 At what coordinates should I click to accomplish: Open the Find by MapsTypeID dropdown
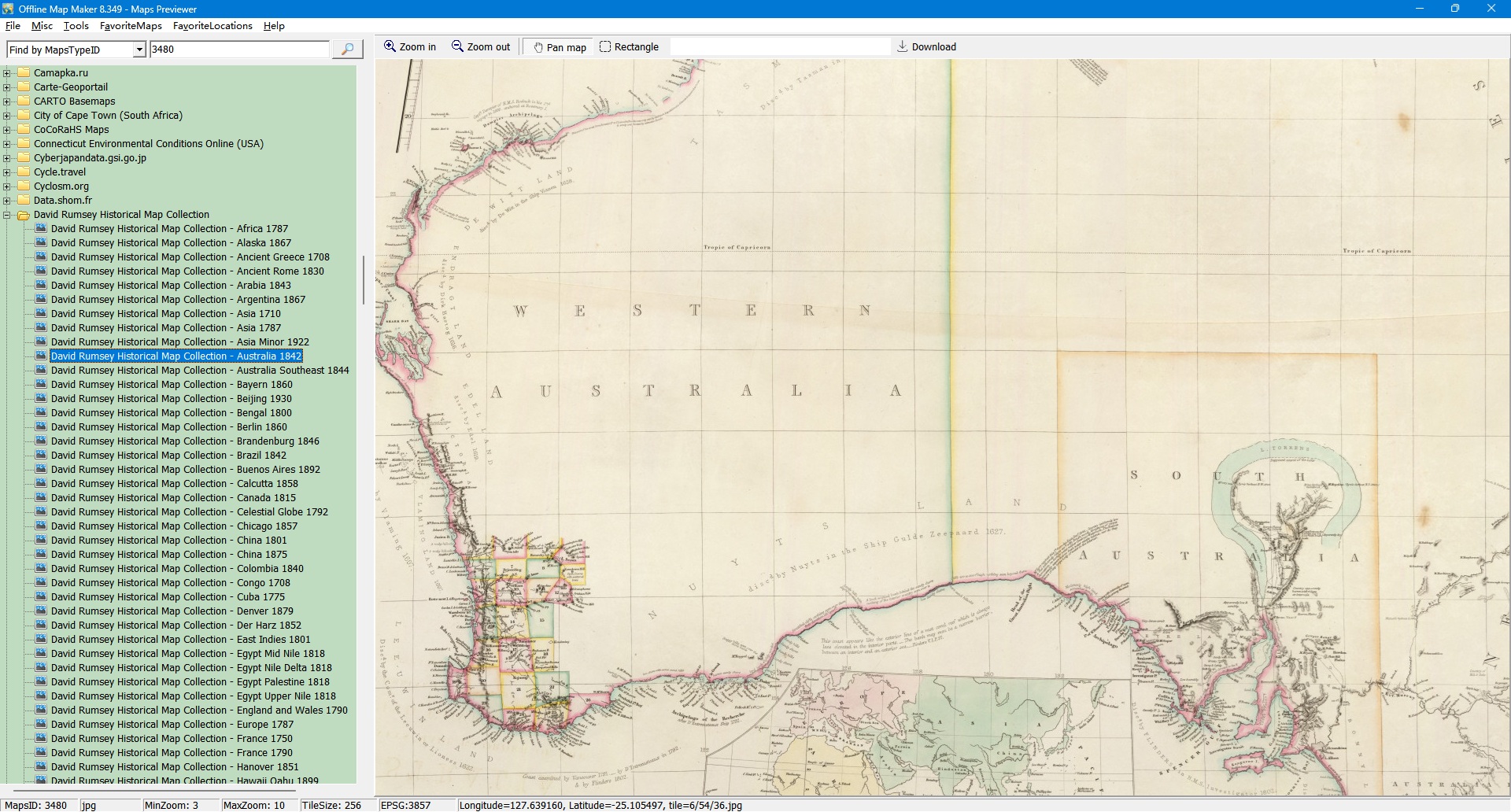pos(139,50)
